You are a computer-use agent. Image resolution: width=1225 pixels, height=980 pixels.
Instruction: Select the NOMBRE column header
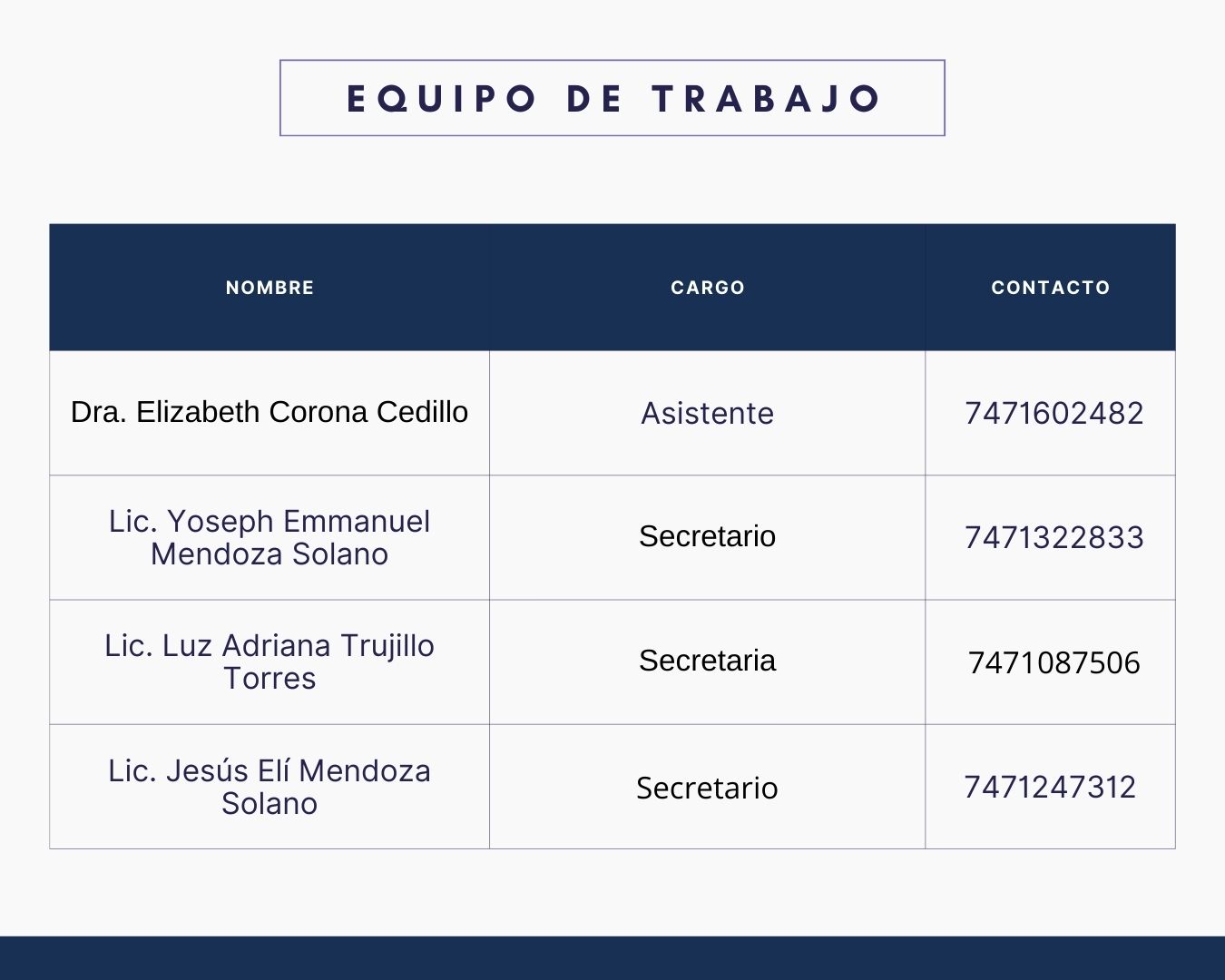coord(269,288)
